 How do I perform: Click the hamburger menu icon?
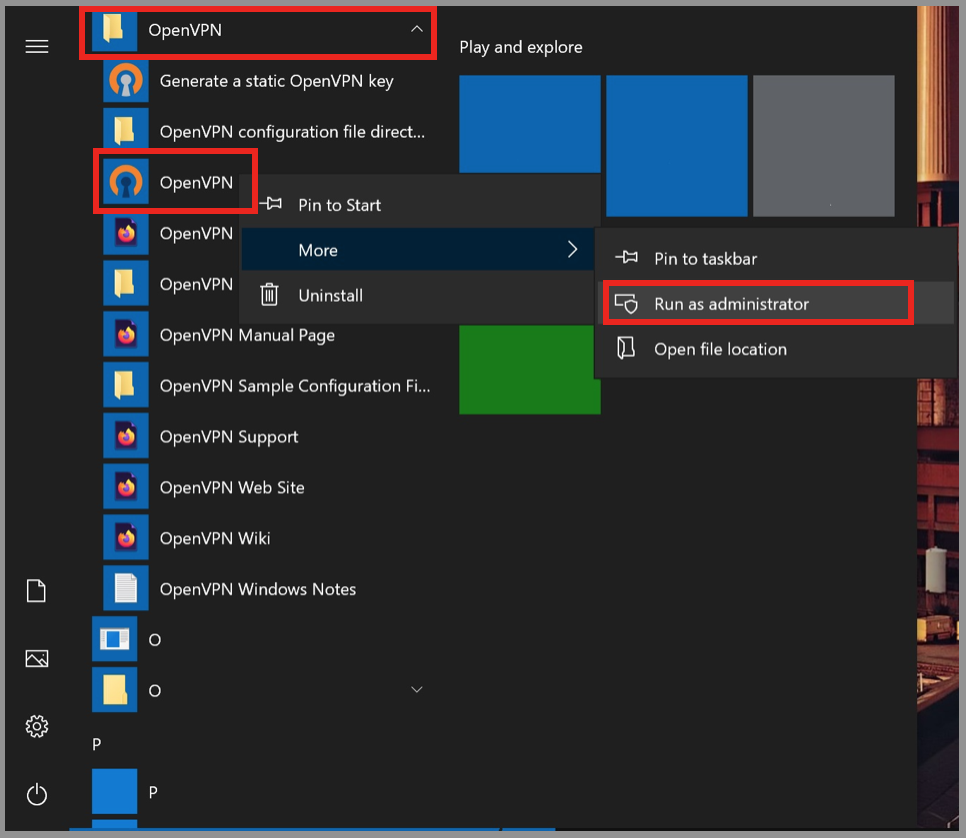pyautogui.click(x=37, y=47)
